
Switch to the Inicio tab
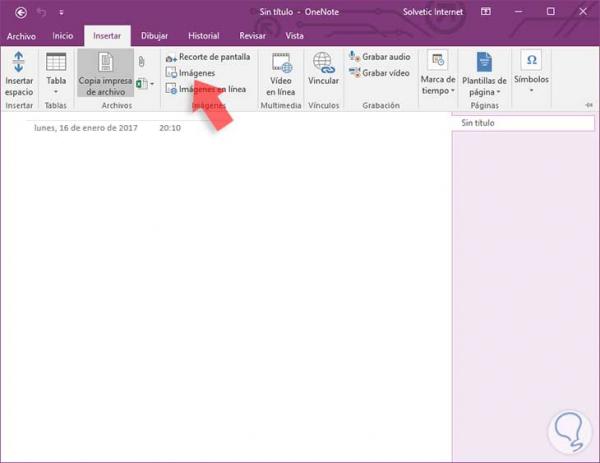pyautogui.click(x=62, y=36)
